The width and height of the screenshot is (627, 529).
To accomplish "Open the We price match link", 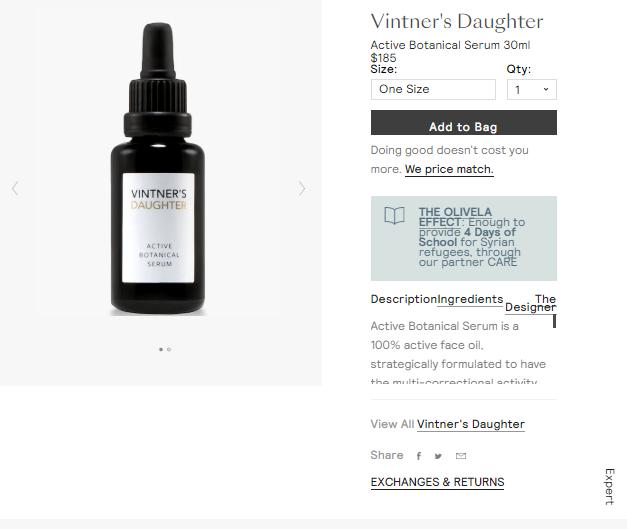I will pos(449,170).
